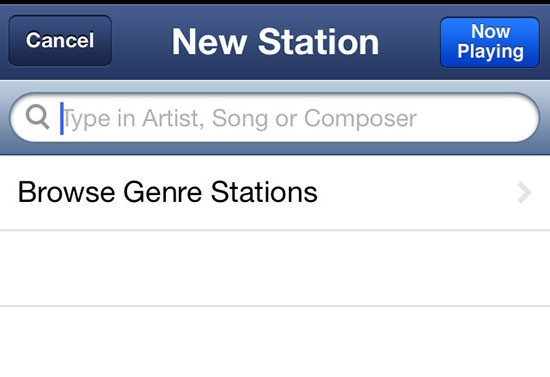Viewport: 550px width, 377px height.
Task: Go to the Now Playing screen
Action: tap(490, 42)
